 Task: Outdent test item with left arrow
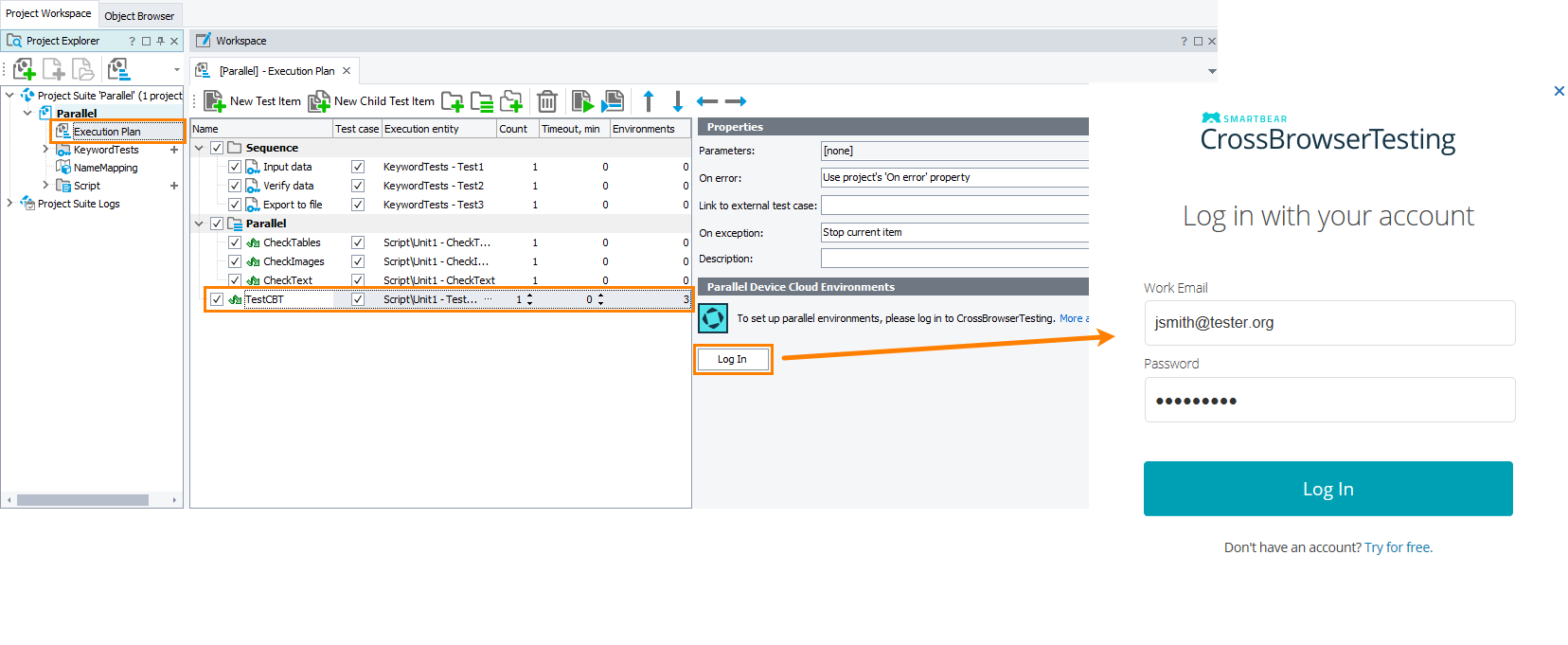[706, 101]
